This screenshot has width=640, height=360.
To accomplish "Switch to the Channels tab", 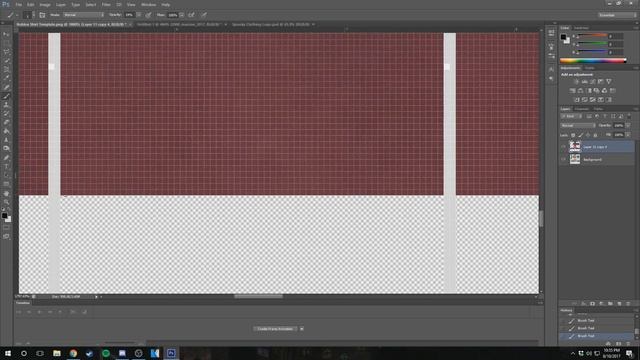I will coord(582,109).
